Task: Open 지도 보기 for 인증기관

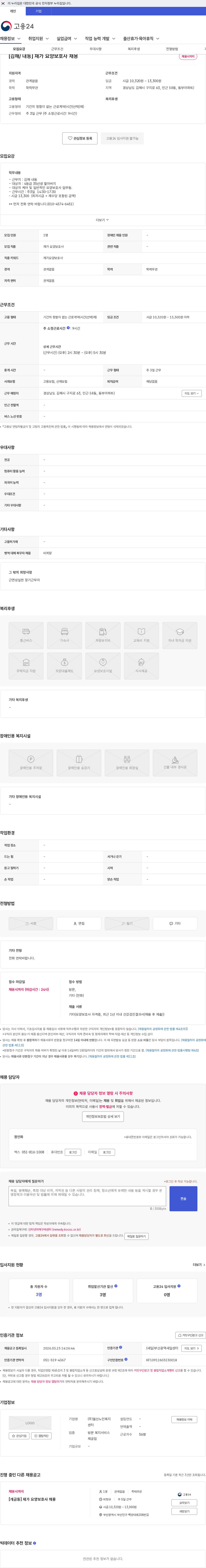Action: (191, 1348)
